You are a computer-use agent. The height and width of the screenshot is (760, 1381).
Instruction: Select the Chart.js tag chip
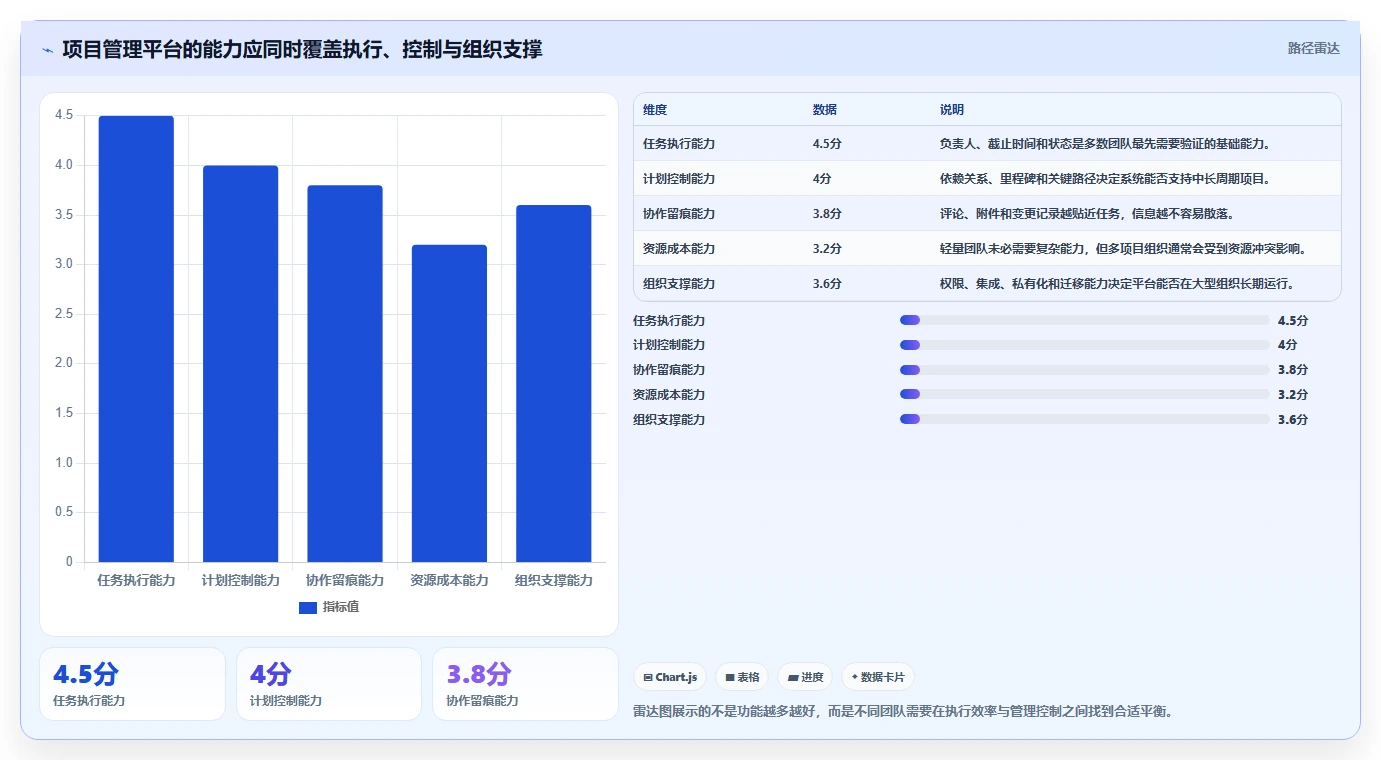[670, 677]
